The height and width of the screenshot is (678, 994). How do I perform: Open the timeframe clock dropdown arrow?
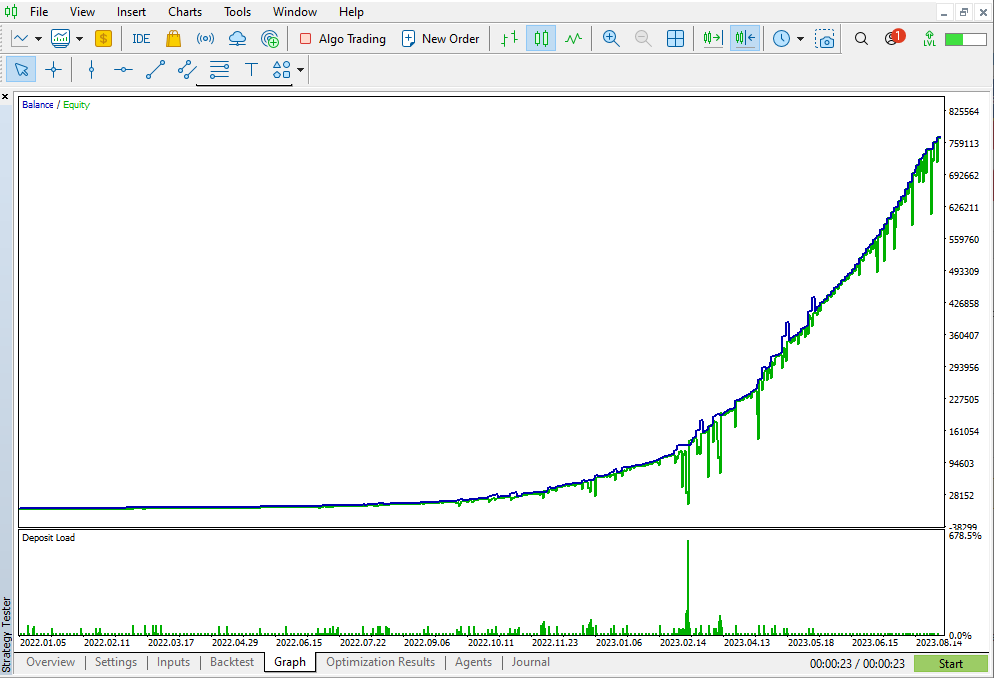tap(800, 39)
